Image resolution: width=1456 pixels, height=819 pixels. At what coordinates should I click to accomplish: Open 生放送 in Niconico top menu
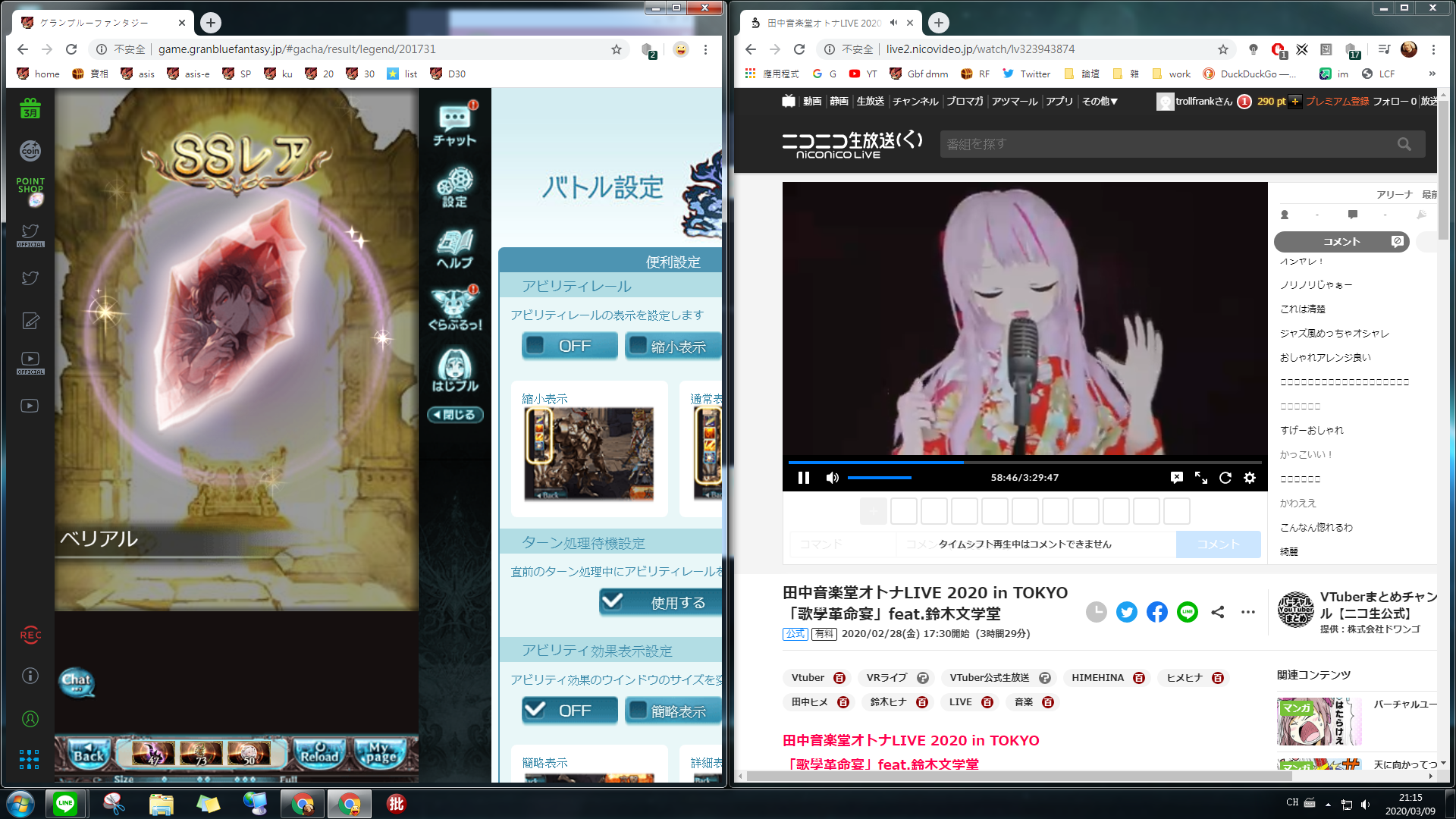click(x=871, y=101)
